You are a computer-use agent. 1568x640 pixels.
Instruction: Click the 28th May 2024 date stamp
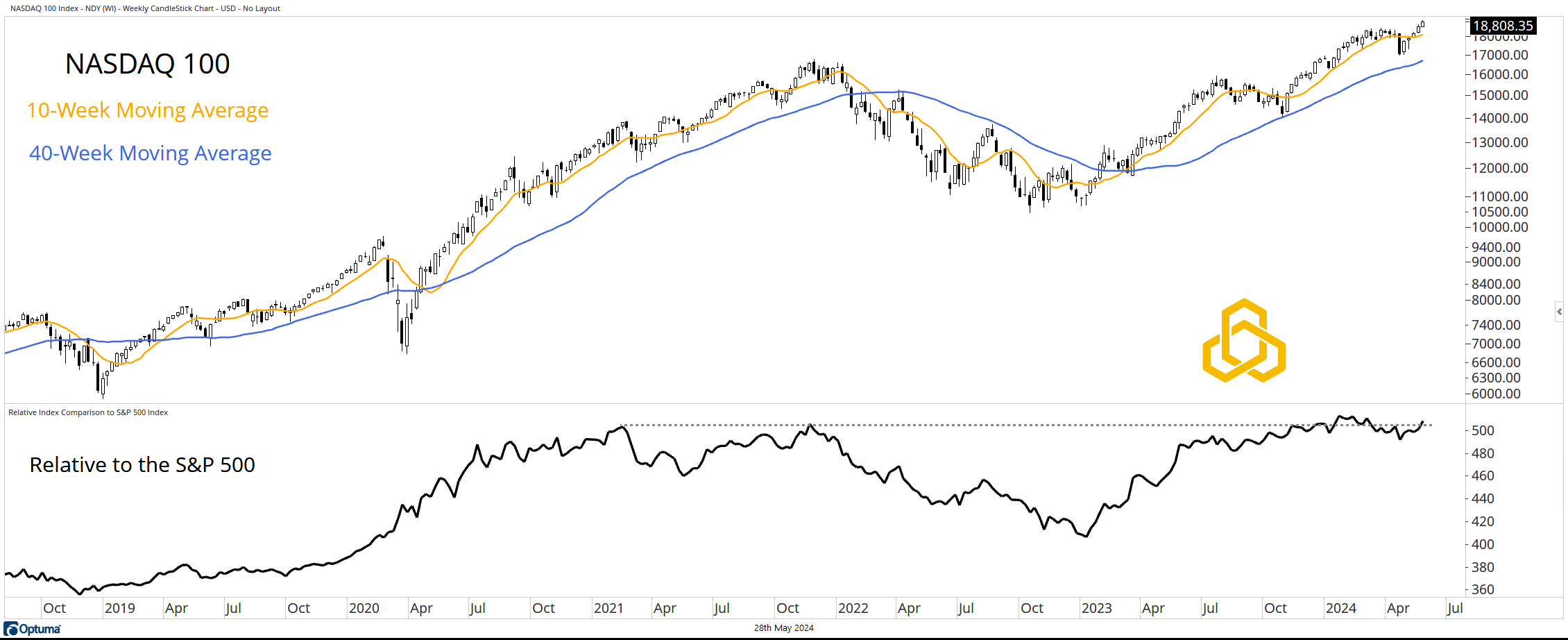783,628
